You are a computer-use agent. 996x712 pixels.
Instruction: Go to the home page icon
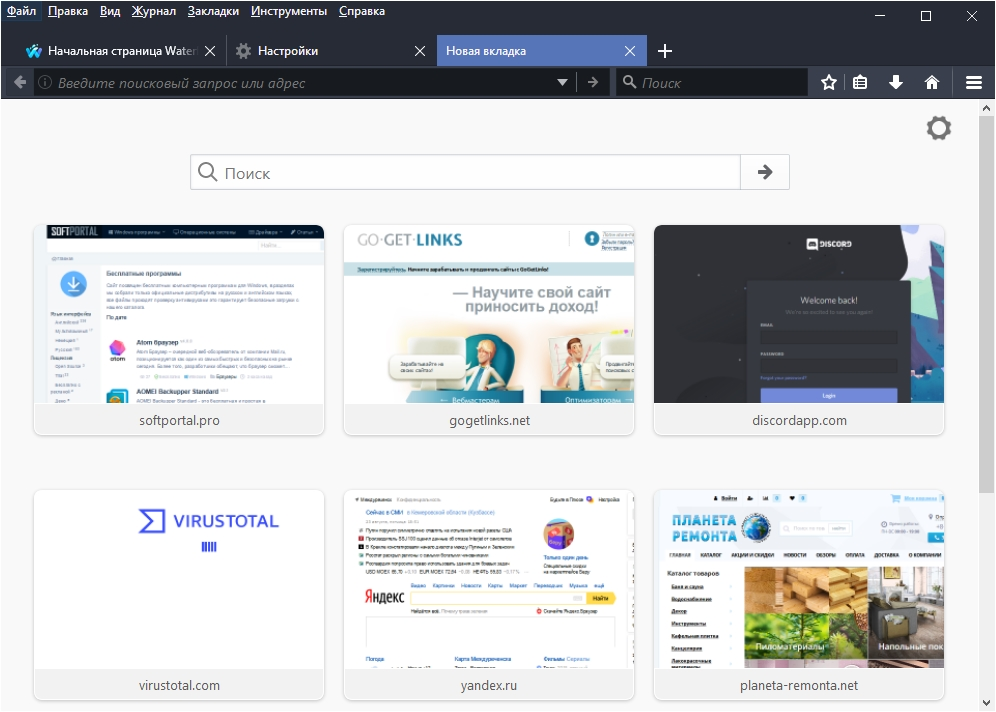tap(932, 83)
